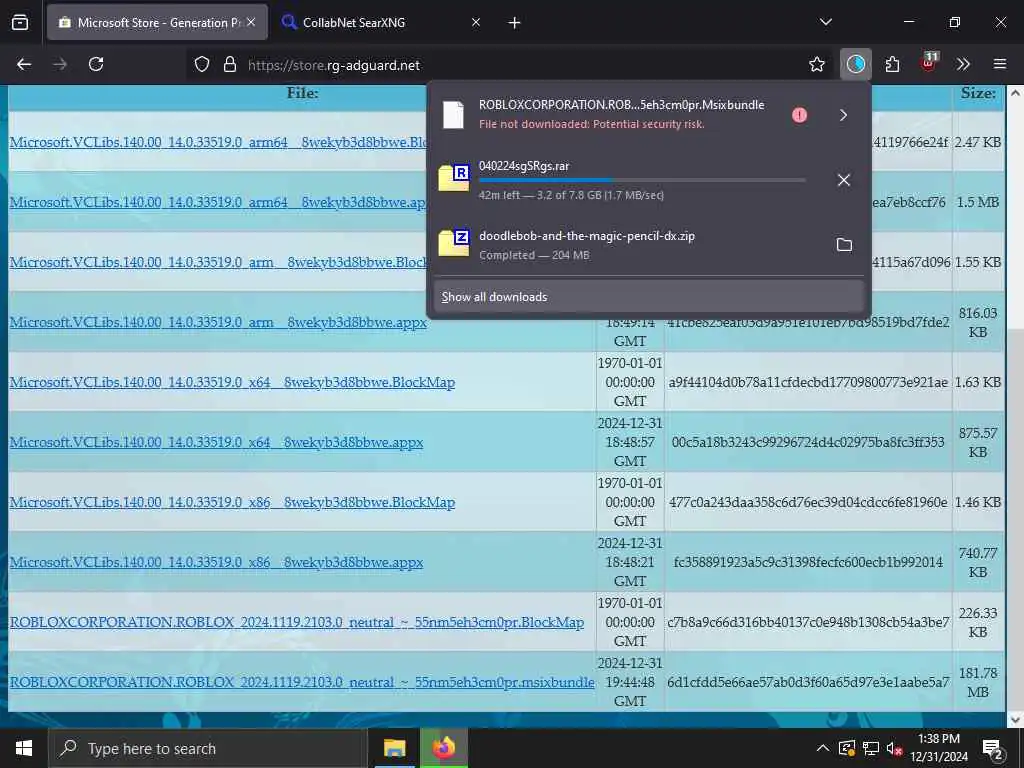
Task: Open Firefox View icon in tab bar
Action: 20,23
